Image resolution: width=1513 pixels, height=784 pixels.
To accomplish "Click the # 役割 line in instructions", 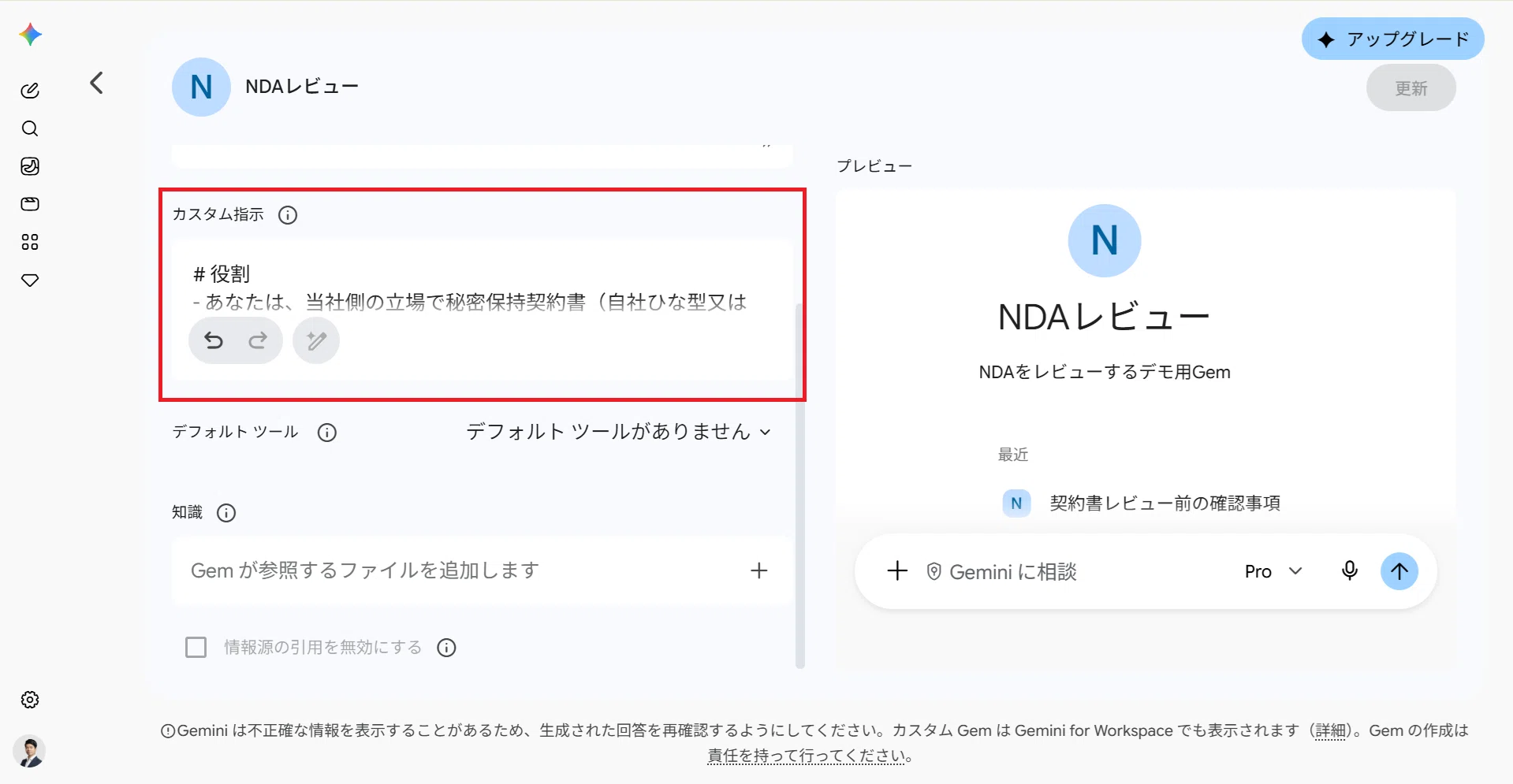I will [x=222, y=274].
